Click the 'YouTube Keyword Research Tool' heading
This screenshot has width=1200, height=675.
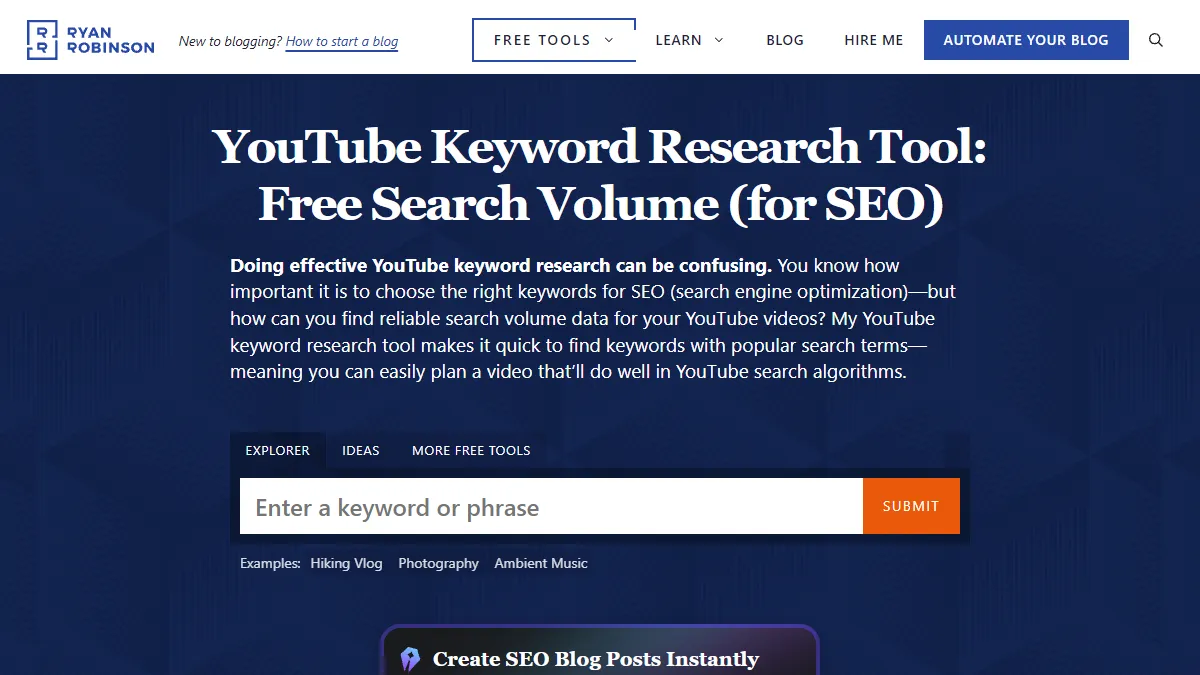coord(599,175)
